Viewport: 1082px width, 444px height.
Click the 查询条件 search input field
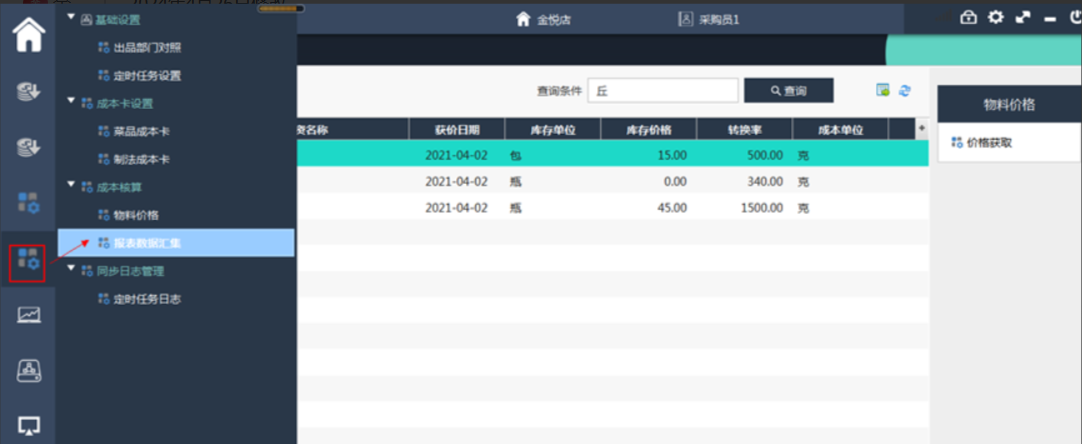click(661, 90)
